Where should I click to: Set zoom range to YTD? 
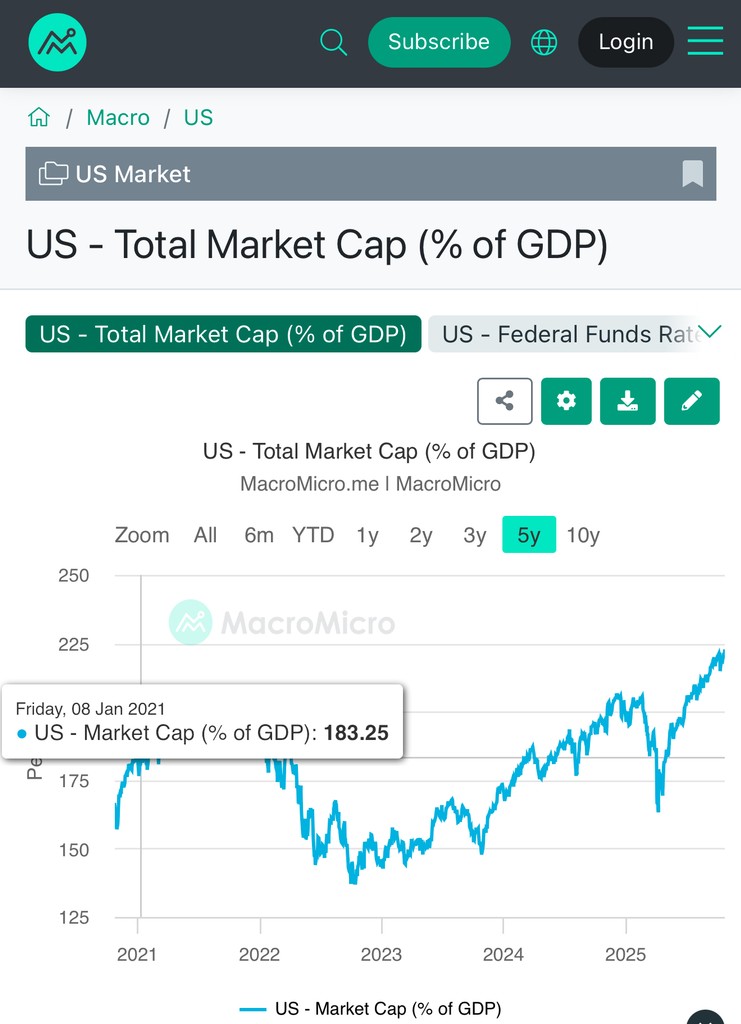[x=313, y=535]
